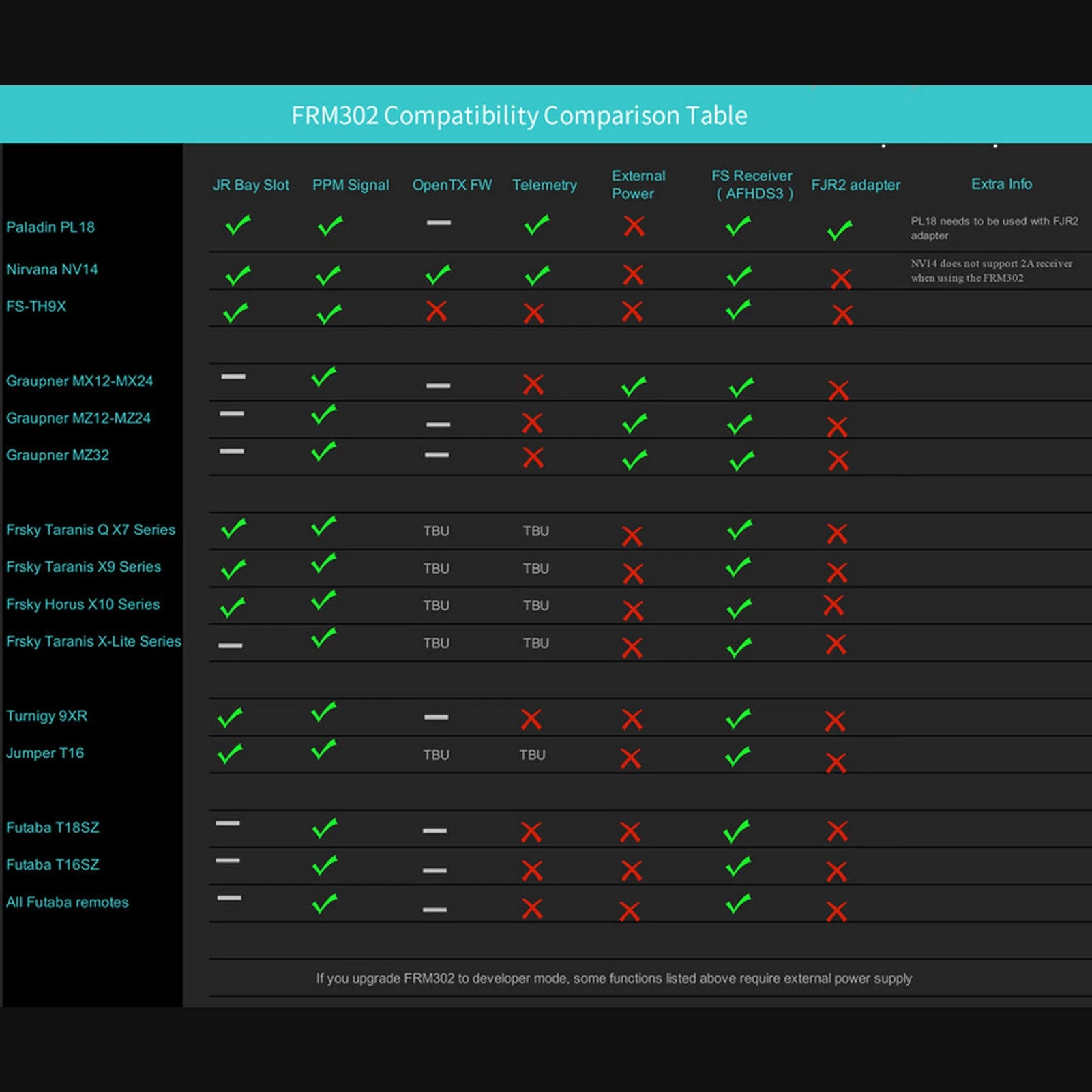Click the Jumper T16 External Power red cross
Viewport: 1092px width, 1092px height.
631,758
